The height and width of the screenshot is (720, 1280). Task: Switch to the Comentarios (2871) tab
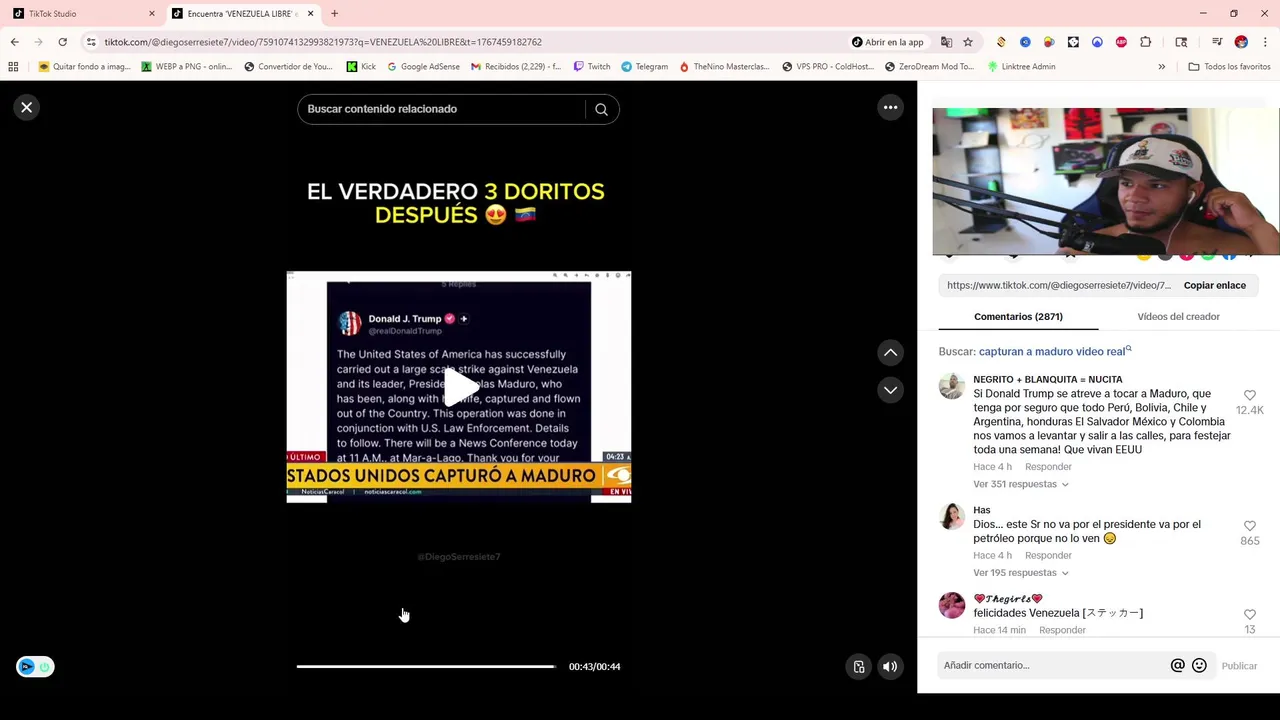1018,316
